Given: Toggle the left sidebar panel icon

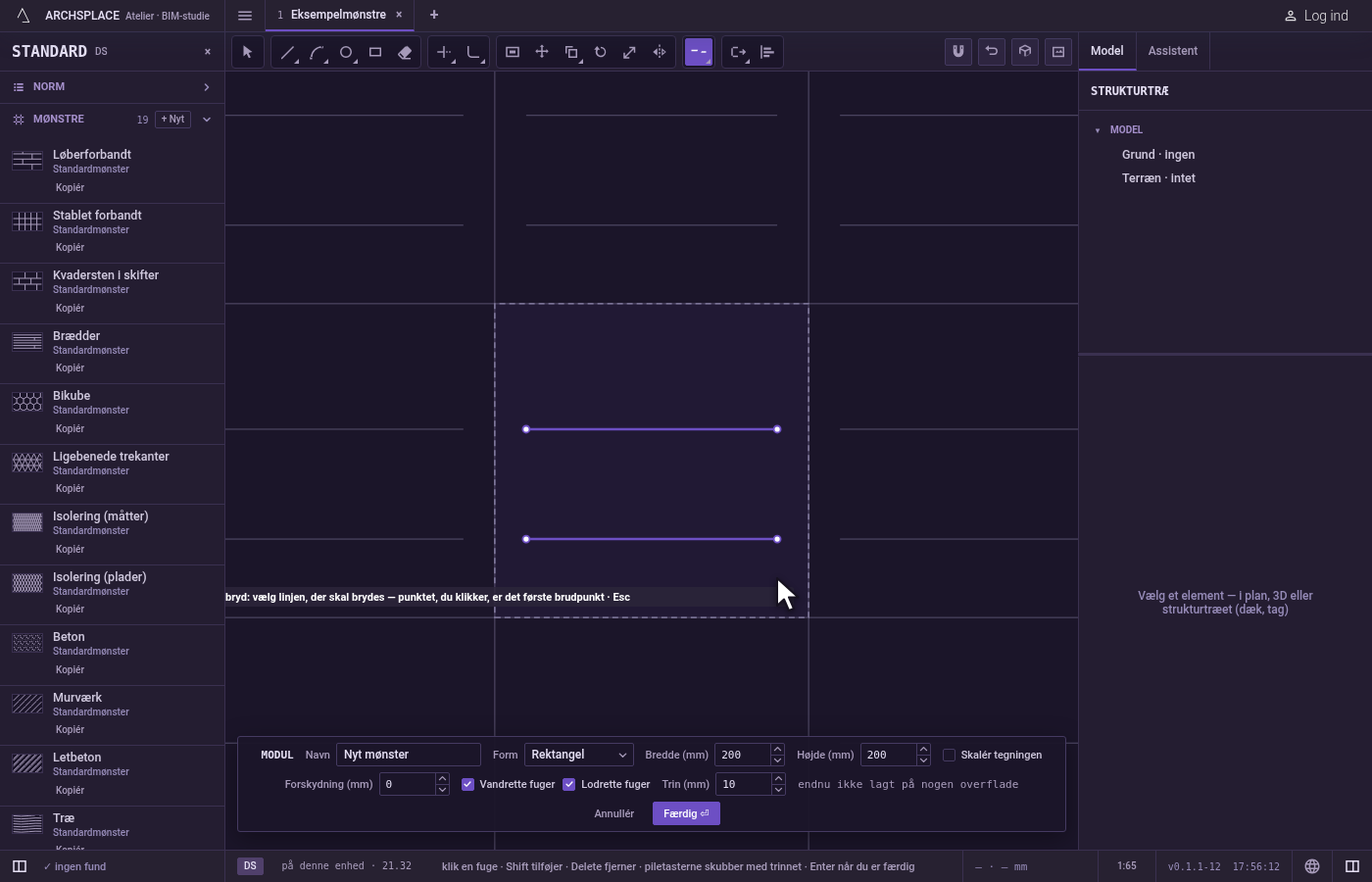Looking at the screenshot, I should 19,866.
